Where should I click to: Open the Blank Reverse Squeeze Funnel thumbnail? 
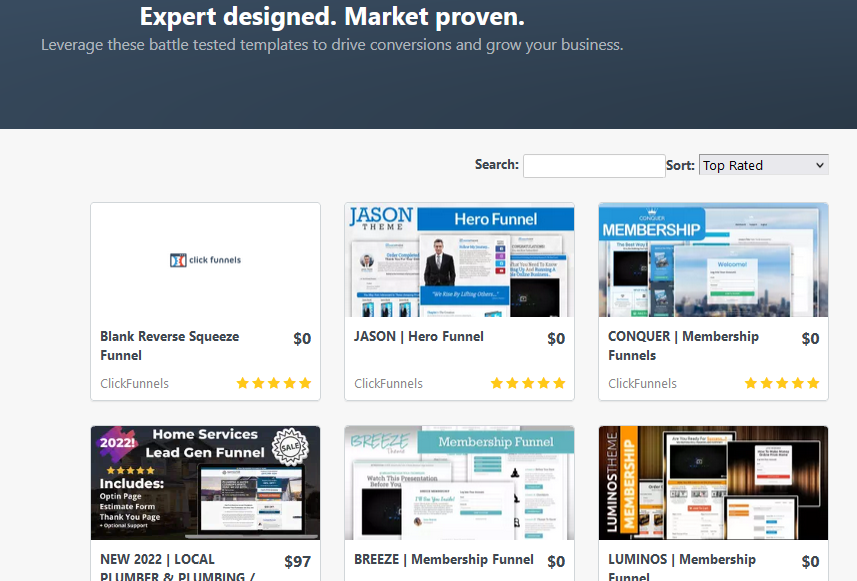tap(206, 260)
